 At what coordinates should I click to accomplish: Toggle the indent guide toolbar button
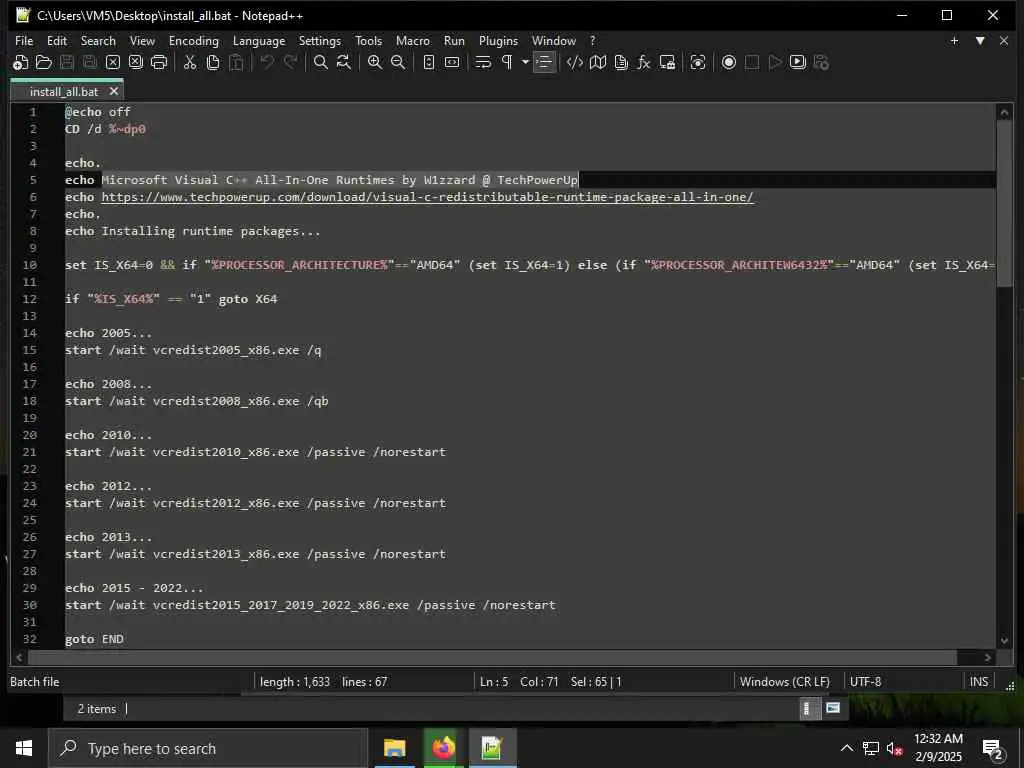(544, 63)
